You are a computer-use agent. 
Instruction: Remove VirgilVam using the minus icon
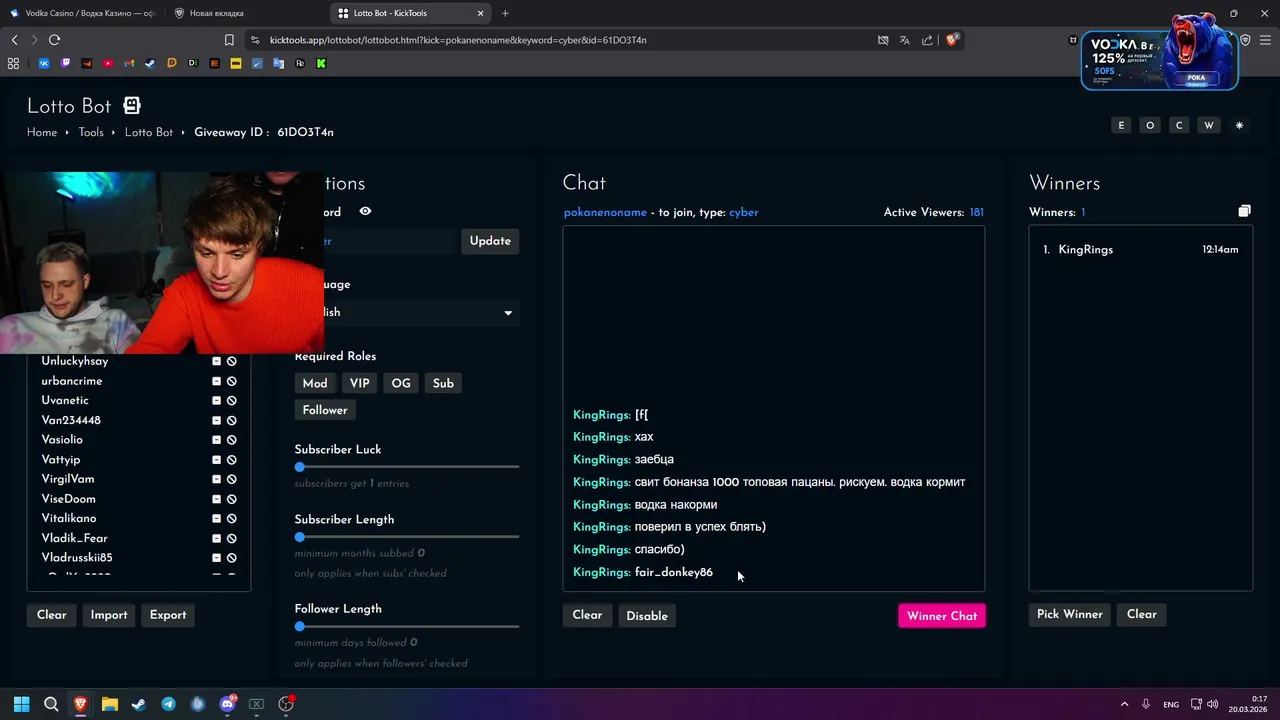216,479
